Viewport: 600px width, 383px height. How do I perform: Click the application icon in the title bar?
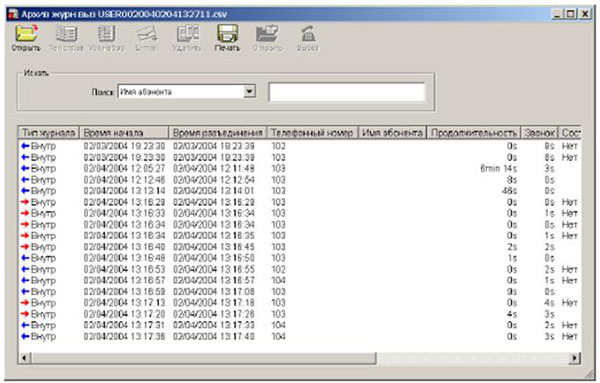tap(13, 15)
